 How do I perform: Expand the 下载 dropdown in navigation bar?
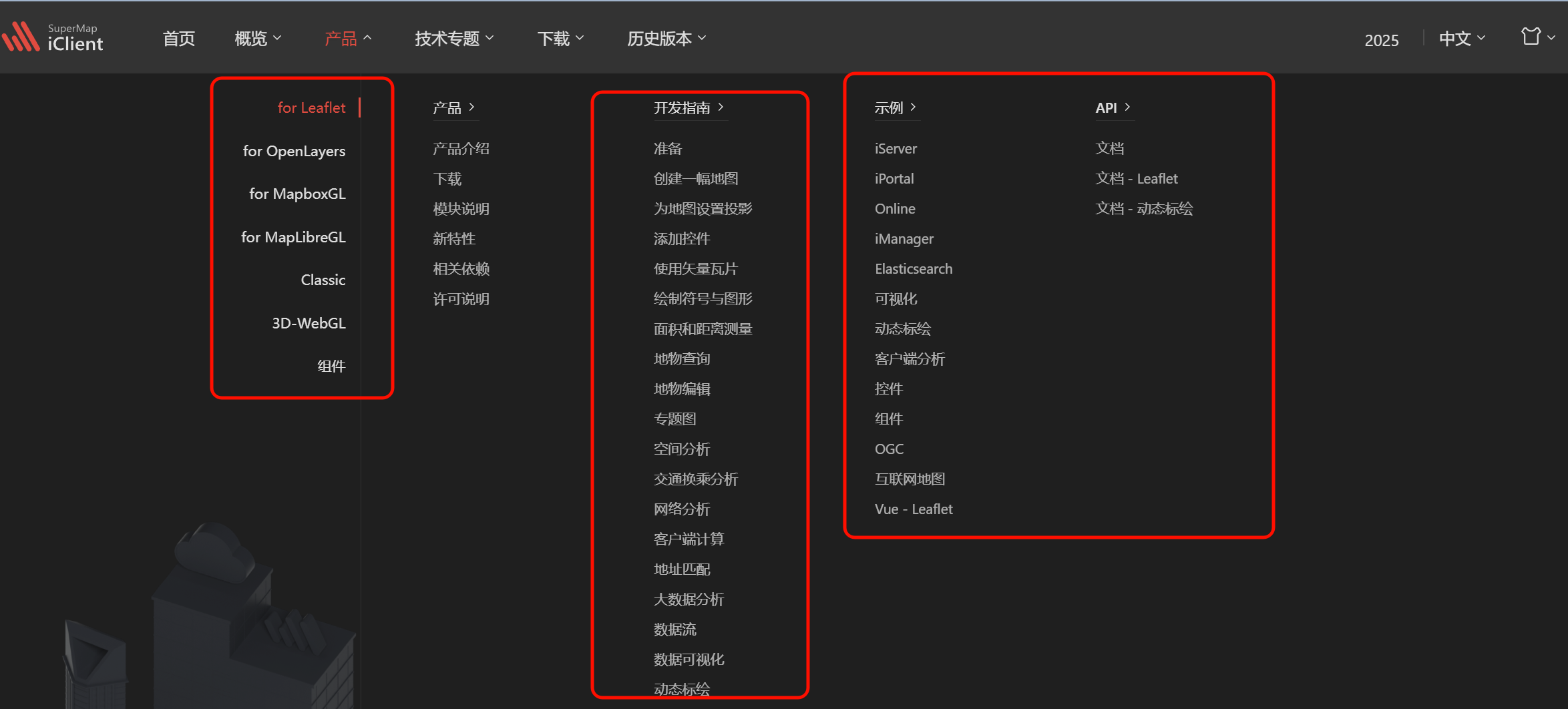point(560,39)
